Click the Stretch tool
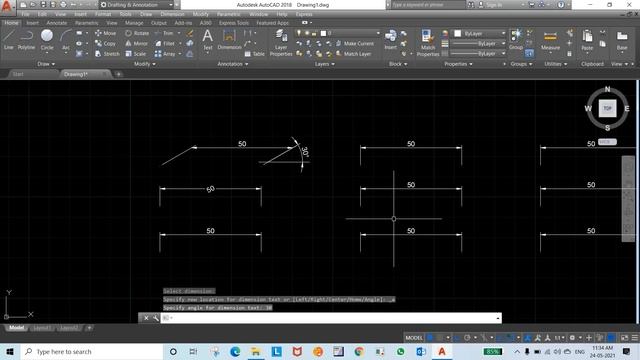 107,54
